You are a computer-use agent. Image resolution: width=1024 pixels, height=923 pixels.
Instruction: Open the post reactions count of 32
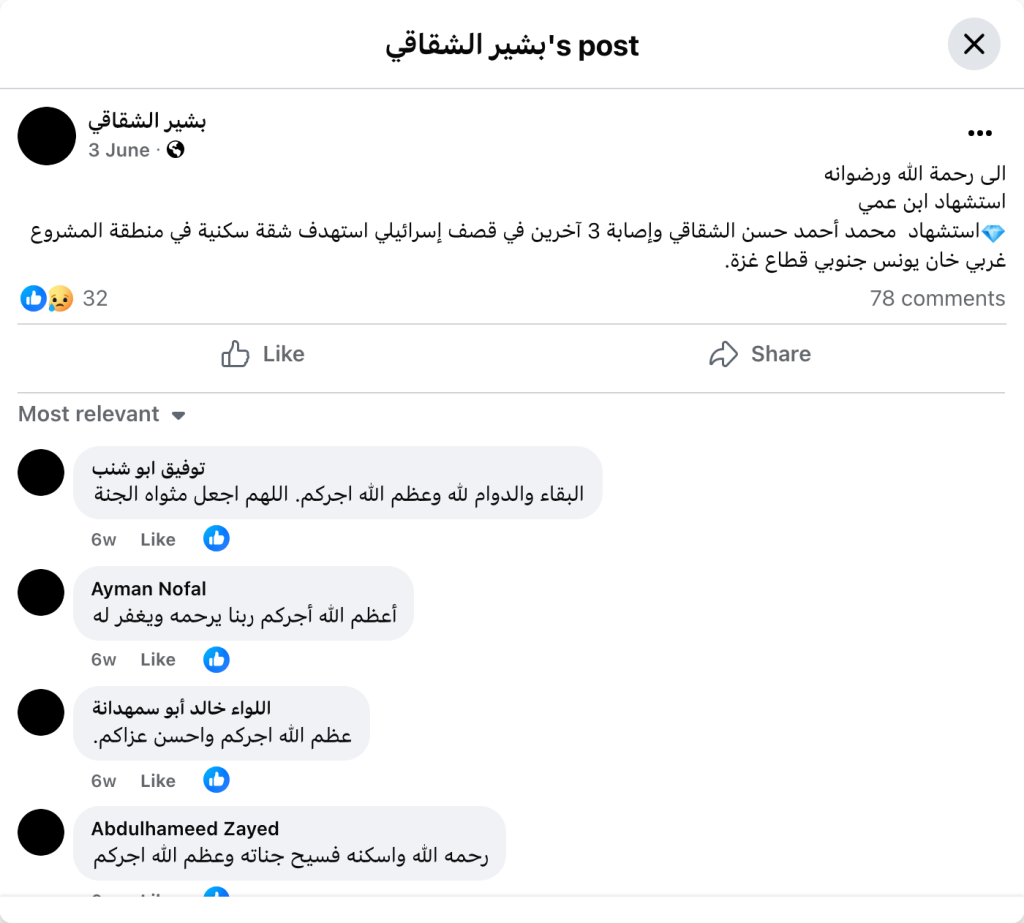(x=94, y=298)
